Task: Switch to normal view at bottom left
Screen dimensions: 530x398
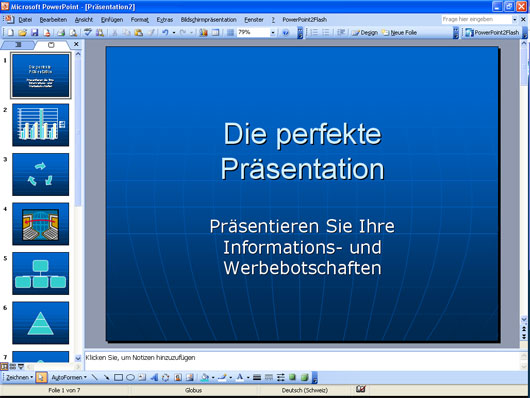Action: [x=4, y=367]
